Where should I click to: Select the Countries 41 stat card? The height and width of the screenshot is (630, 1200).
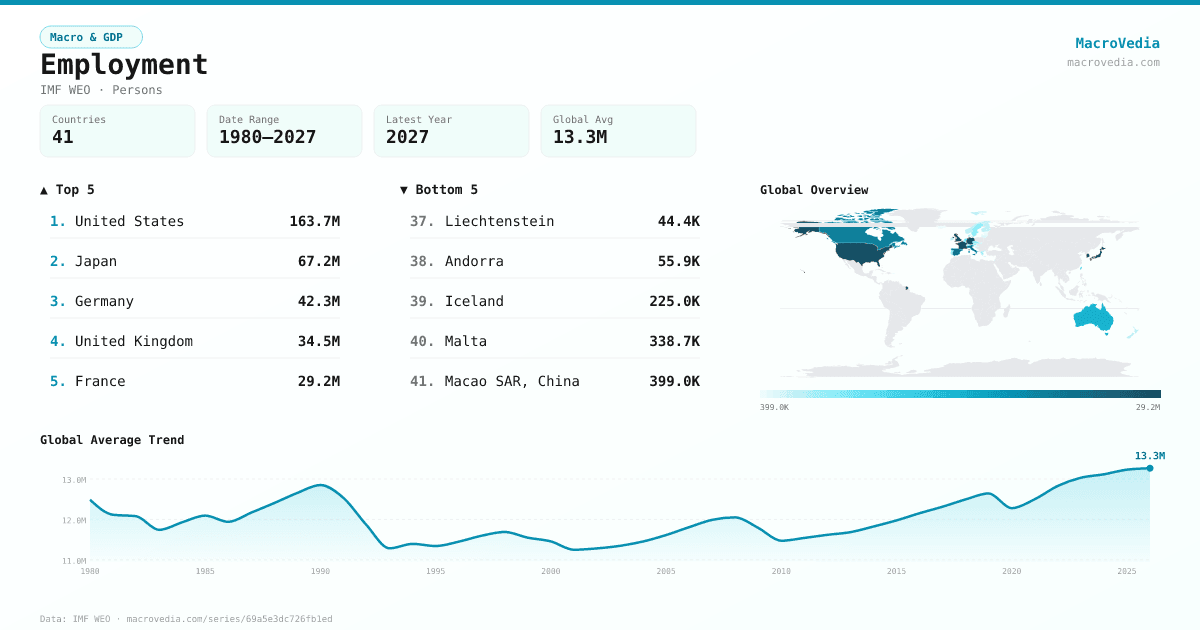(x=118, y=131)
